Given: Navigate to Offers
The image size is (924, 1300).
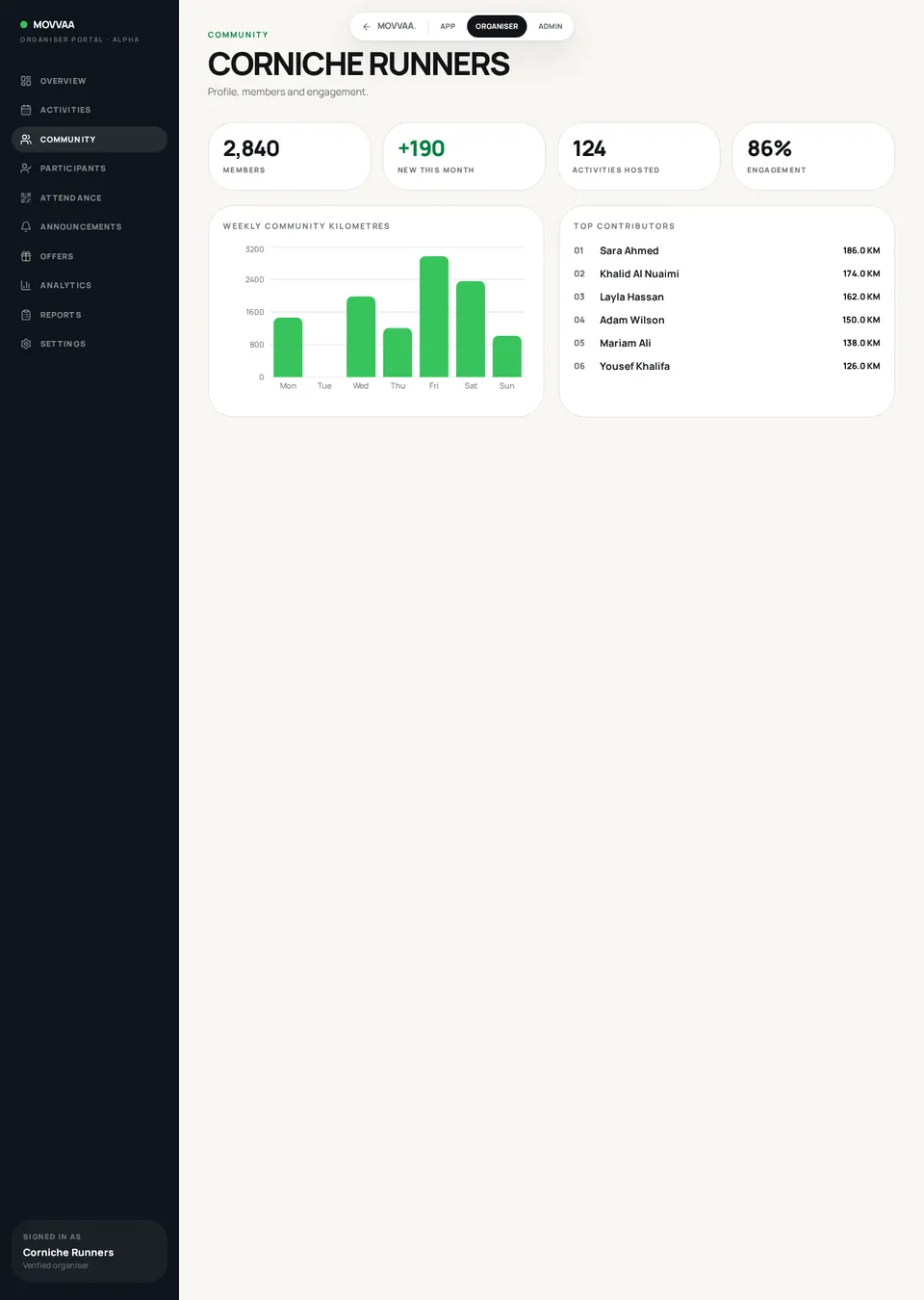Looking at the screenshot, I should (x=90, y=256).
